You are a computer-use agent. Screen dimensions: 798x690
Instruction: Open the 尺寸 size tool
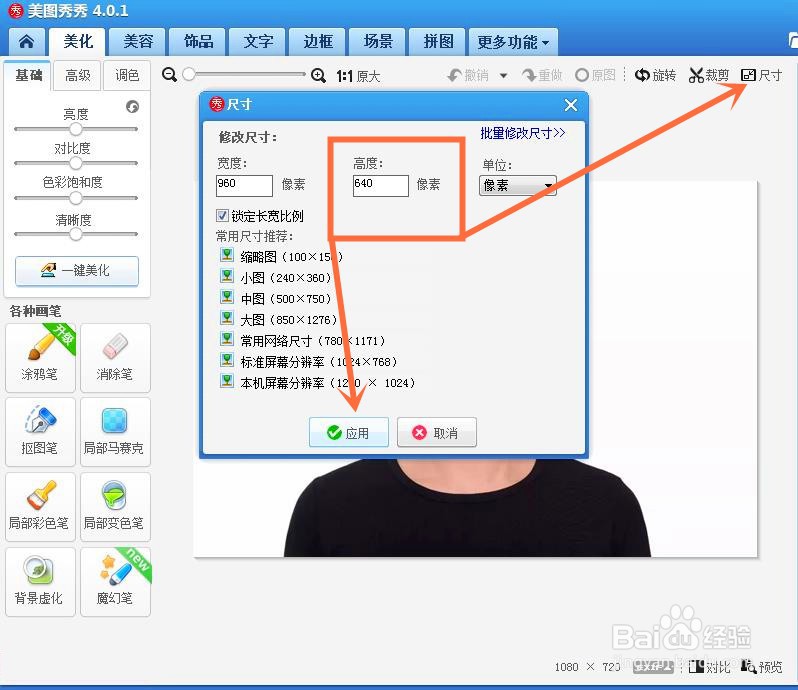(761, 75)
